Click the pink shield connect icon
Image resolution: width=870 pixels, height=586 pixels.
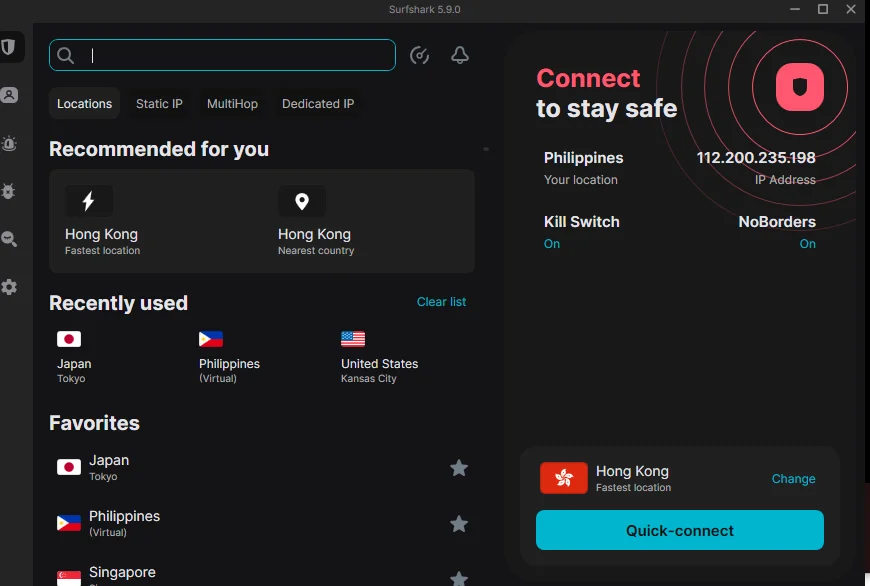(800, 87)
